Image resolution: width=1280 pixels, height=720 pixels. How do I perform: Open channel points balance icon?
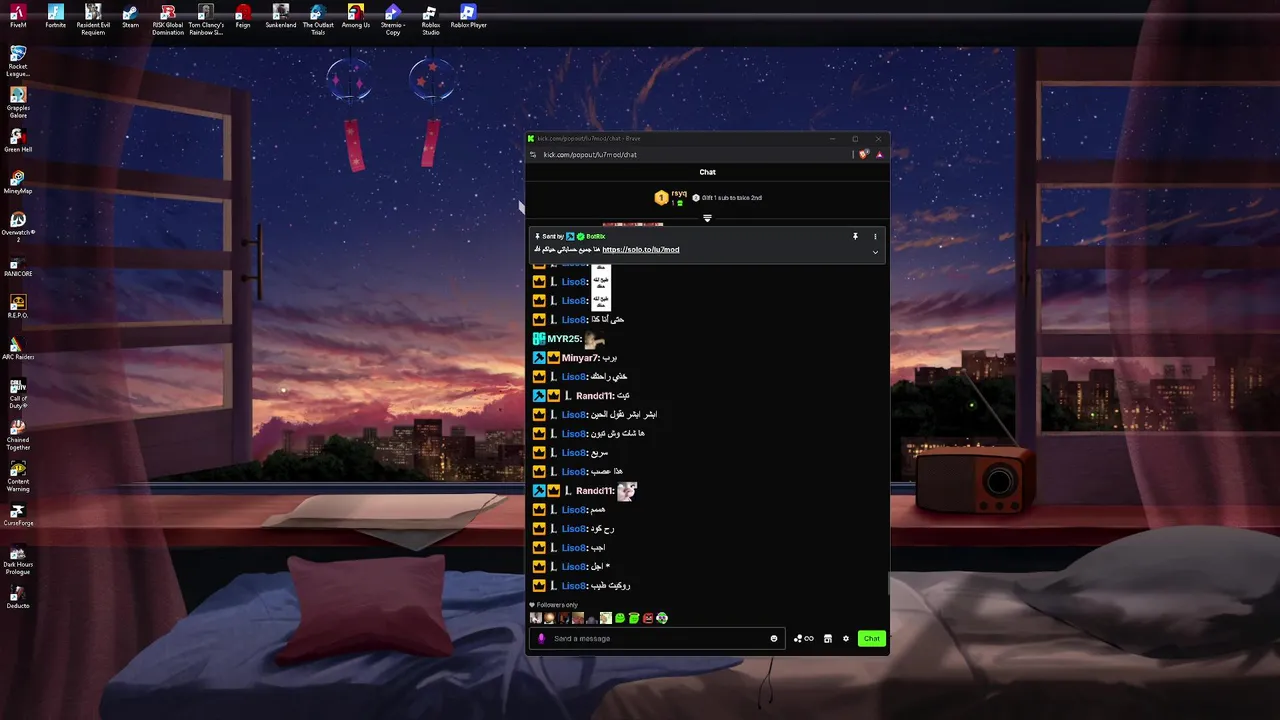[804, 638]
